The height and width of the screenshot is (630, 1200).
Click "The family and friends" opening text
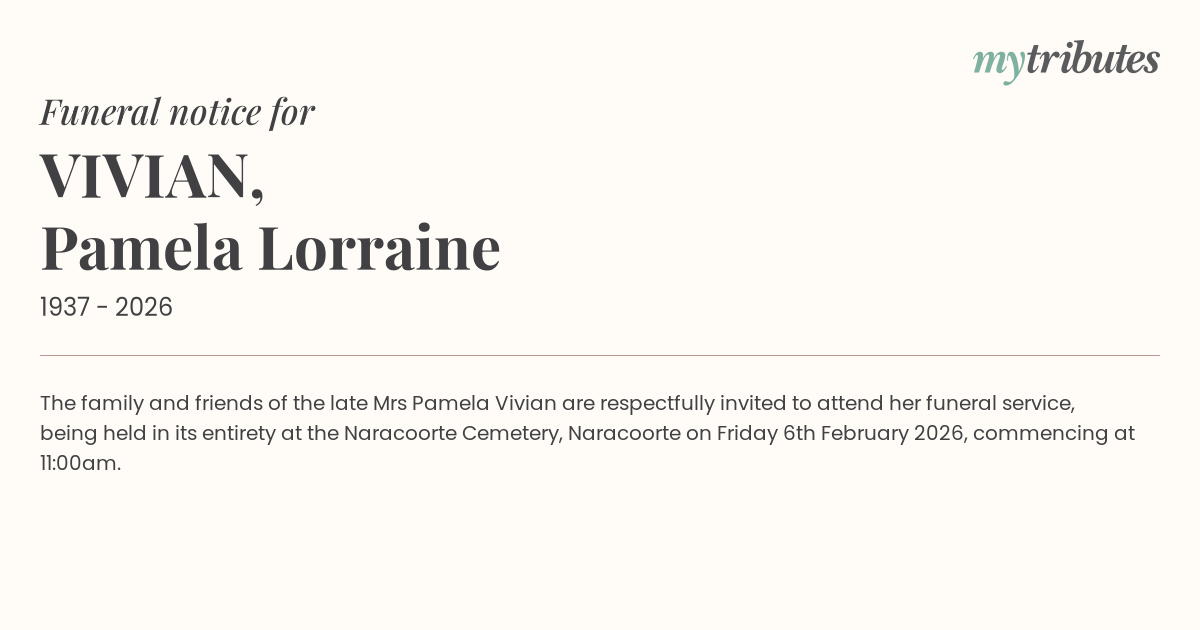tap(138, 404)
